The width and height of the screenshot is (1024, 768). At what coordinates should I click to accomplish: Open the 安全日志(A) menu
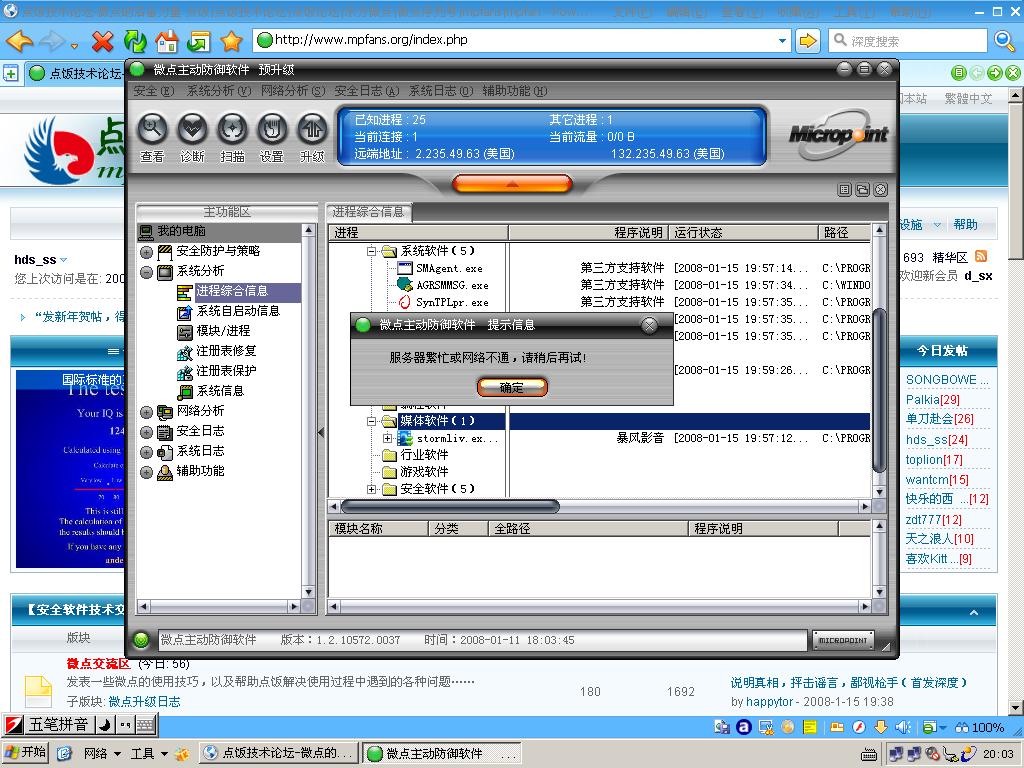pos(366,91)
